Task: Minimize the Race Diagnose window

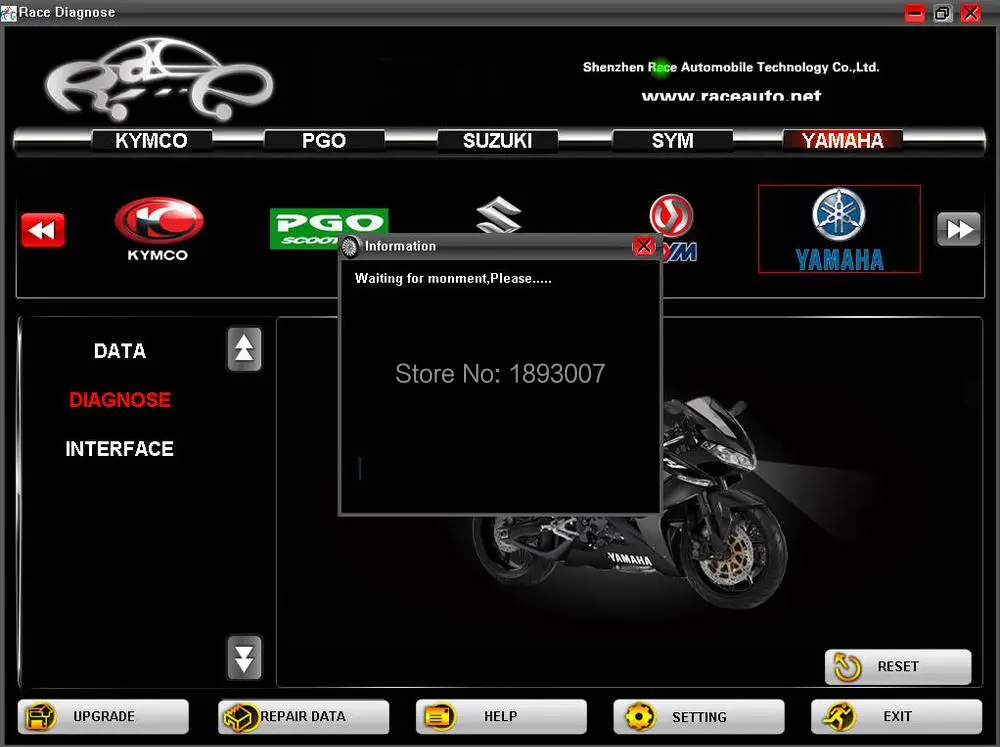Action: [915, 13]
